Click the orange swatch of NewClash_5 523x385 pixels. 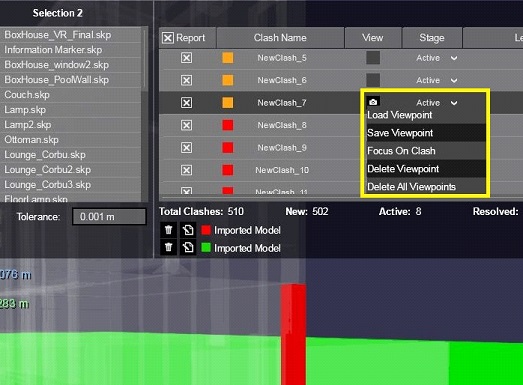pyautogui.click(x=228, y=58)
